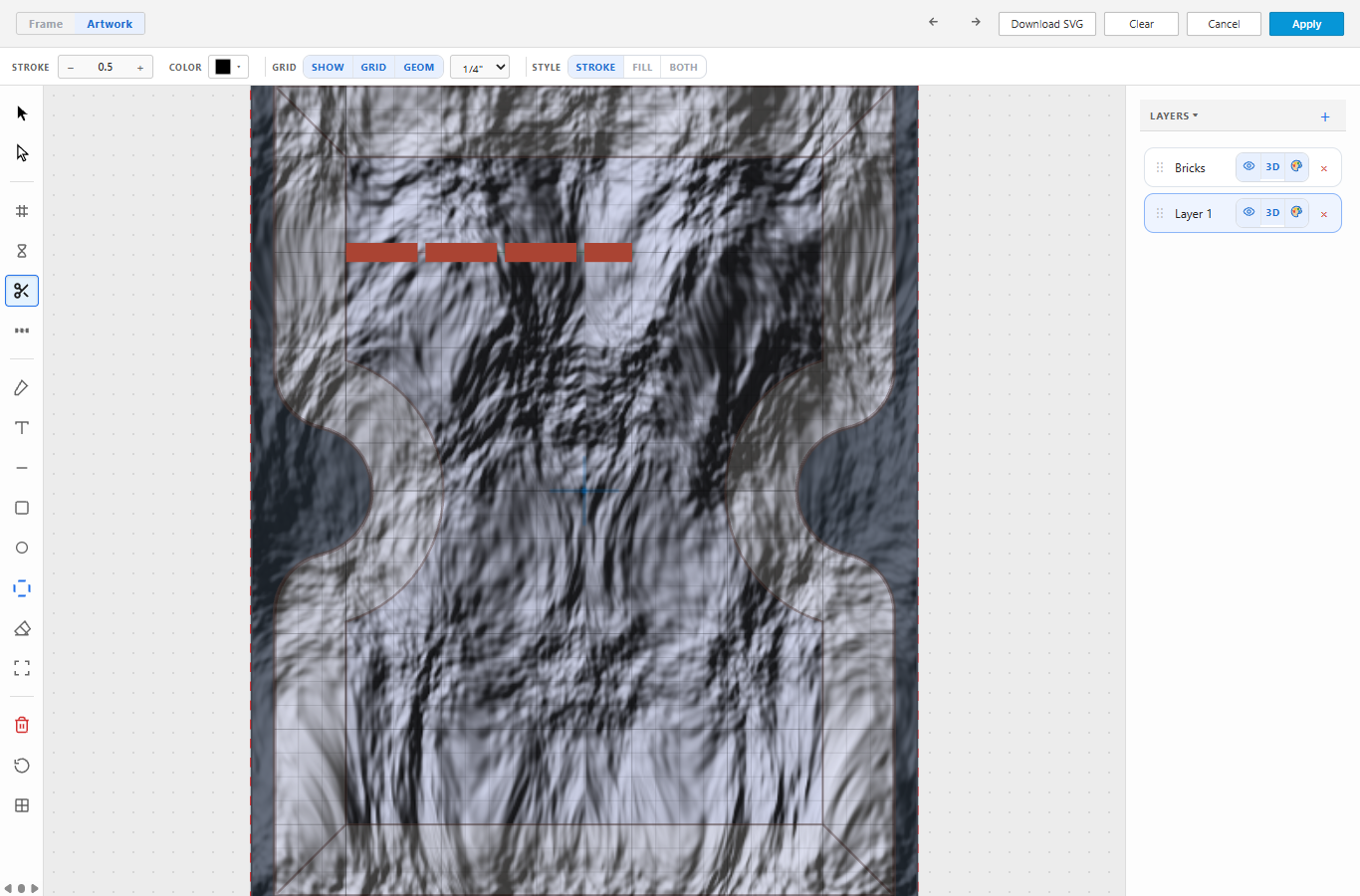1360x896 pixels.
Task: Set style to BOTH
Action: [x=683, y=68]
